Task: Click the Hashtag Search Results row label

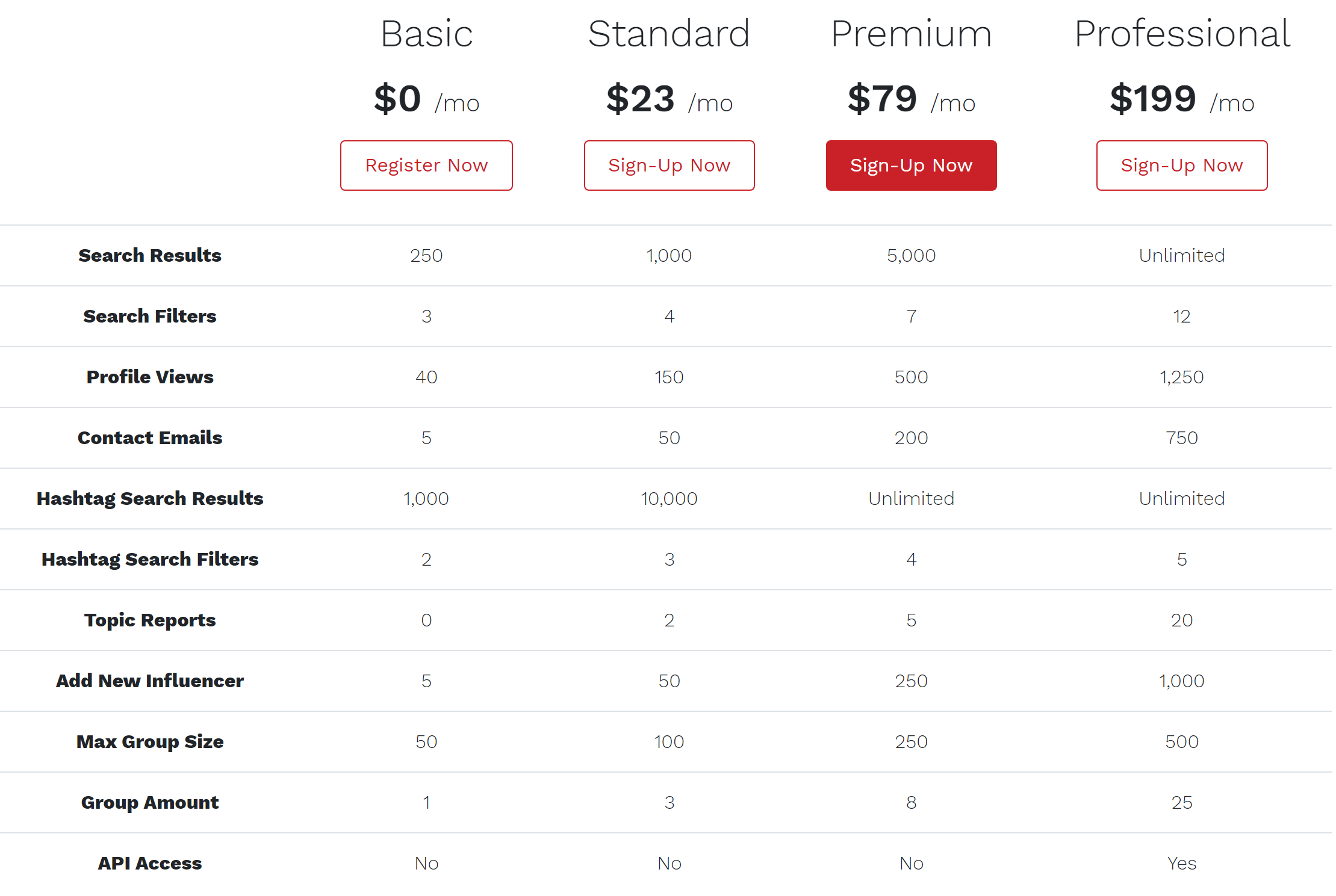Action: click(x=150, y=498)
